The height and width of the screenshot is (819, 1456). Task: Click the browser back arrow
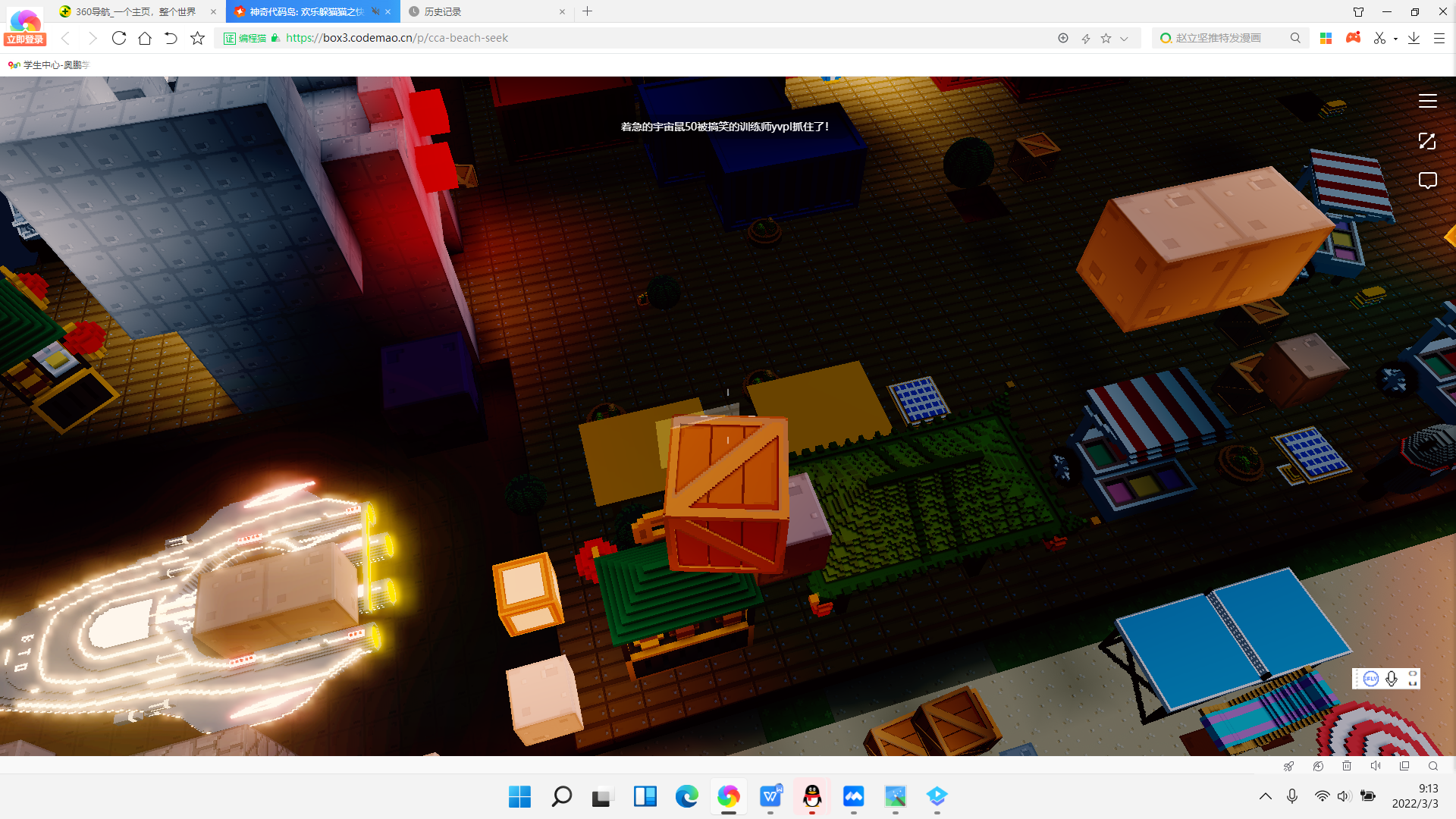coord(66,38)
